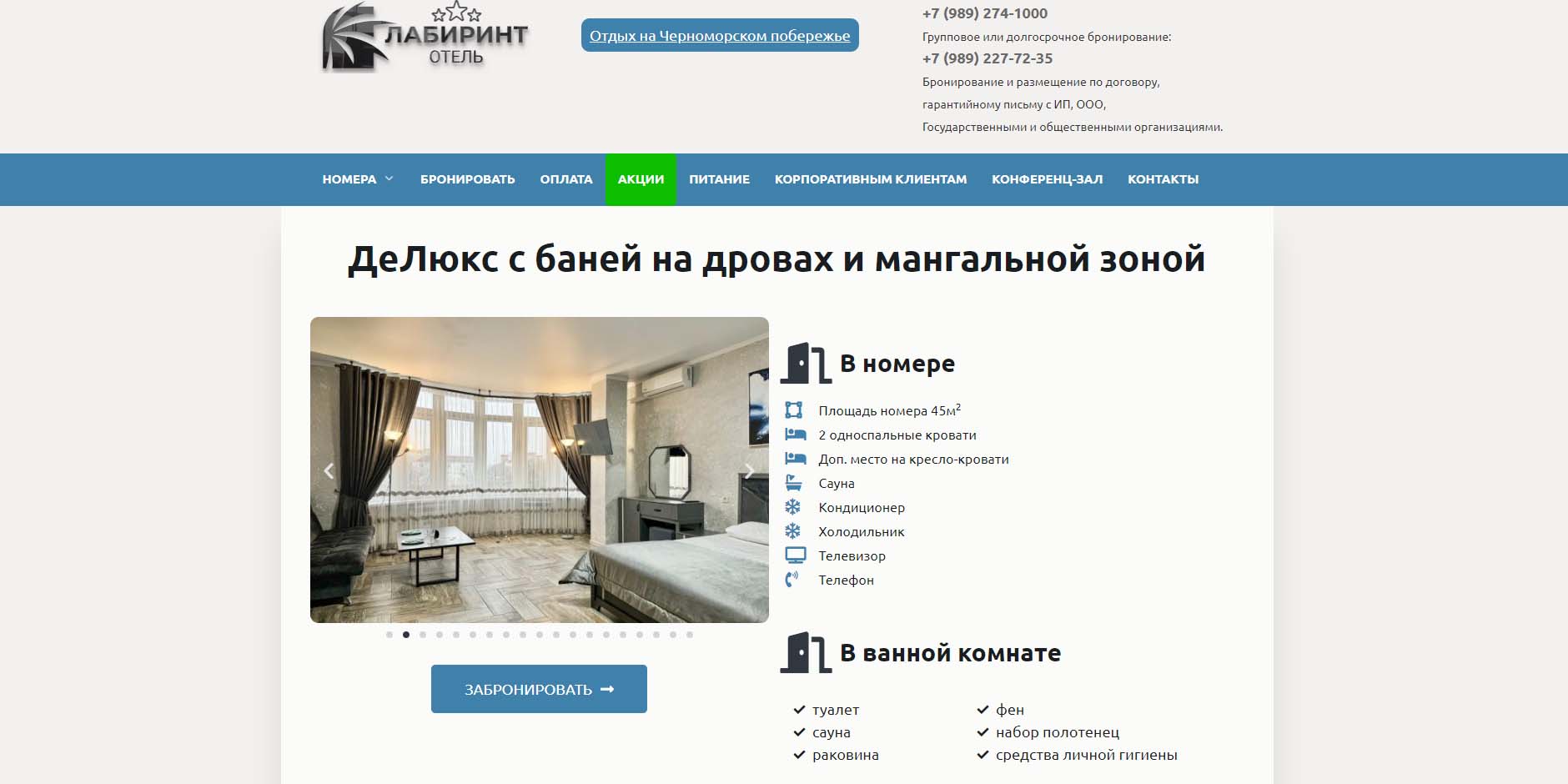Open the АКЦИИ menu item
Screen dimensions: 1568x784
[641, 179]
